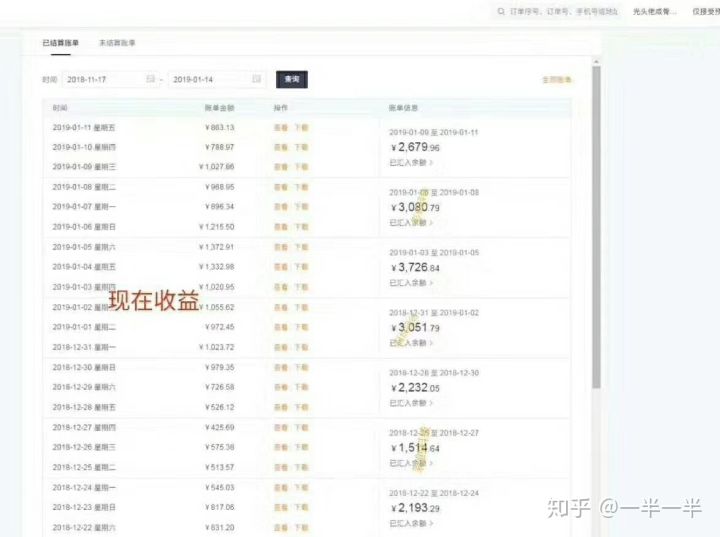The width and height of the screenshot is (720, 537).
Task: Download the 2019-01-11 bill via 下载
Action: click(x=301, y=128)
